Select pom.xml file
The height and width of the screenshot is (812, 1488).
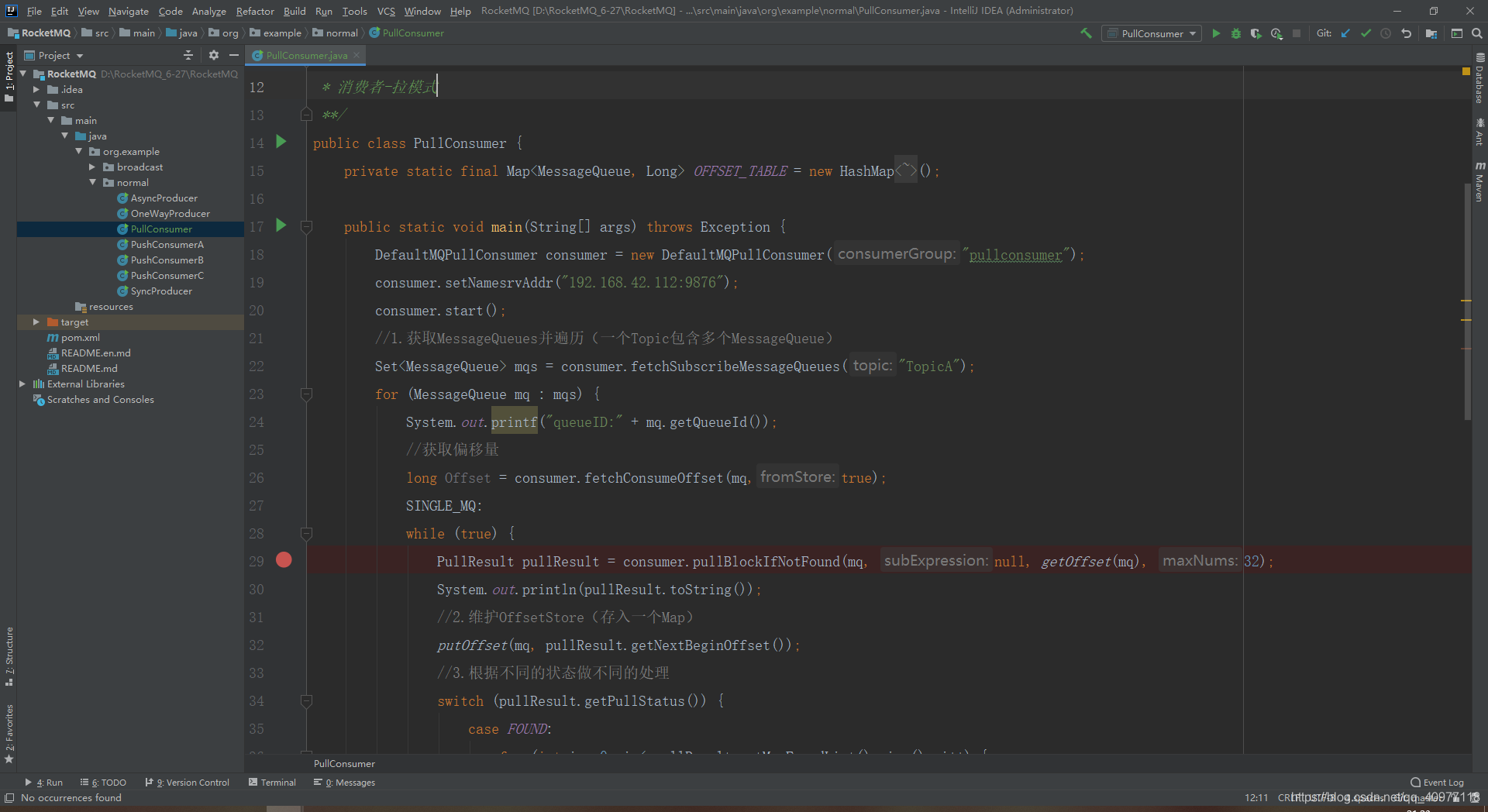click(80, 337)
